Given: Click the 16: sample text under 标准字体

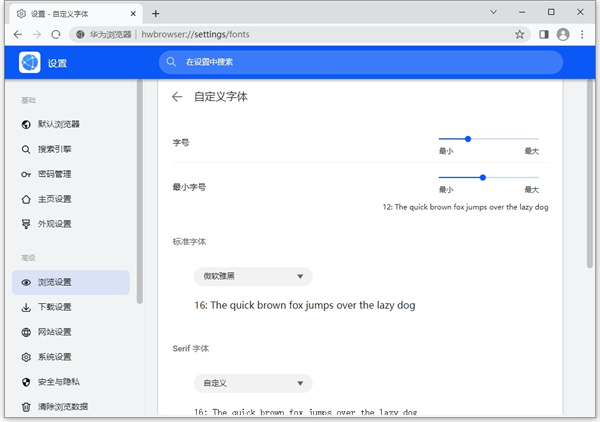Looking at the screenshot, I should tap(305, 305).
